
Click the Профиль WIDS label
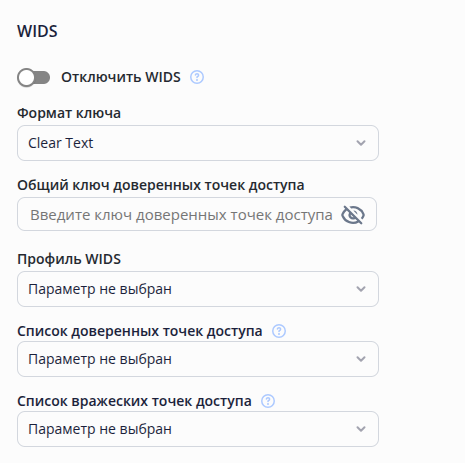[69, 259]
